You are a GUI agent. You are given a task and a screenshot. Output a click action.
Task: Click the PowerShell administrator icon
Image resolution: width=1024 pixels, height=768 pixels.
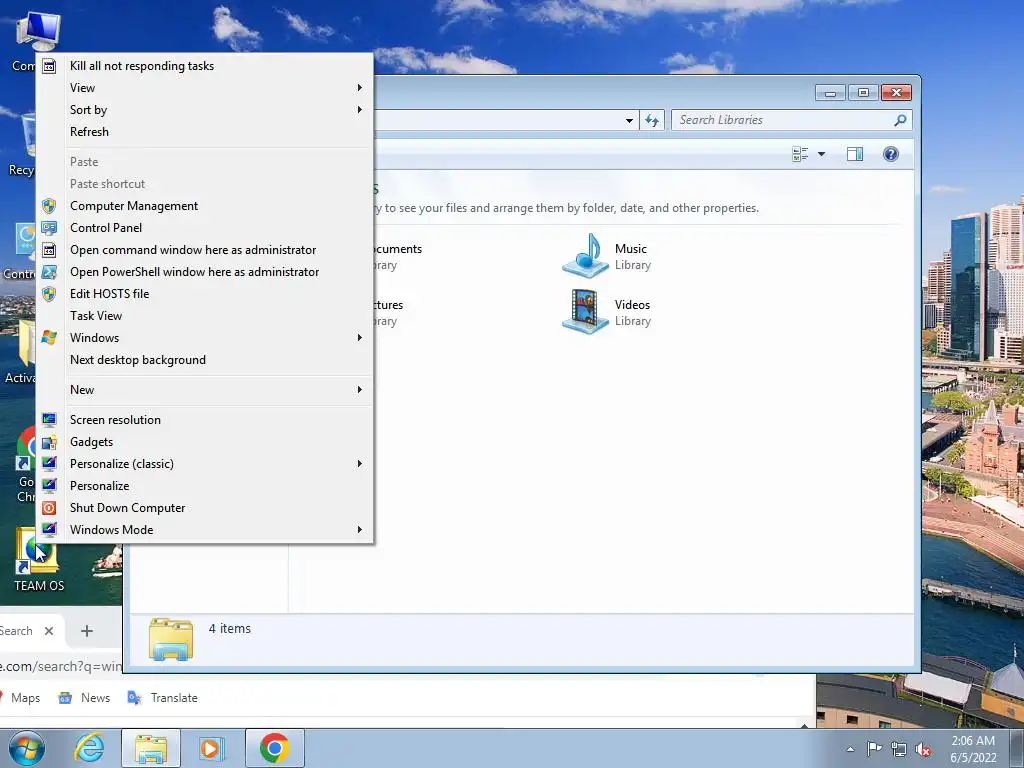pyautogui.click(x=49, y=272)
